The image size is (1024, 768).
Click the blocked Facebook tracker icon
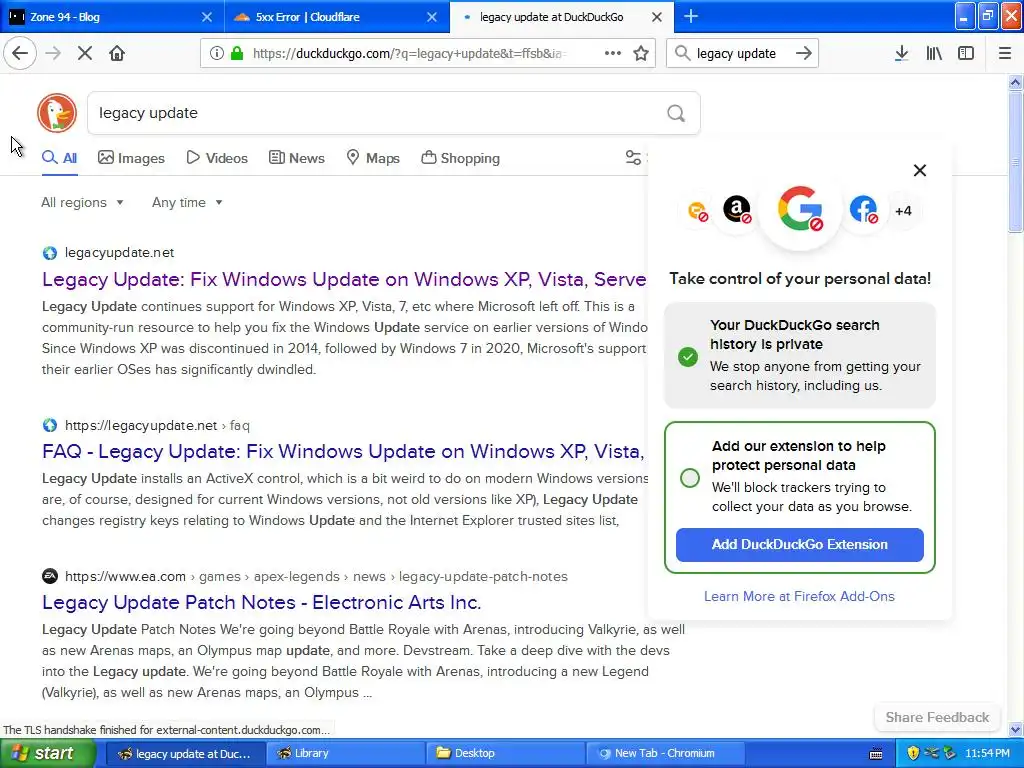863,210
